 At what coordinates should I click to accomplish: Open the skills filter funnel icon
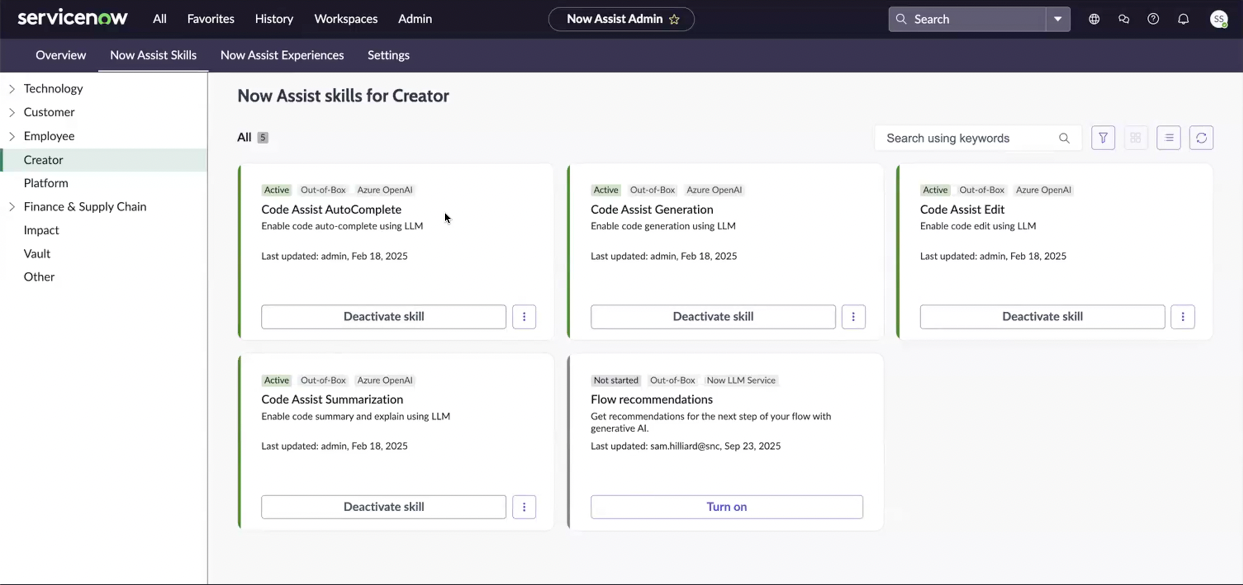(x=1103, y=138)
